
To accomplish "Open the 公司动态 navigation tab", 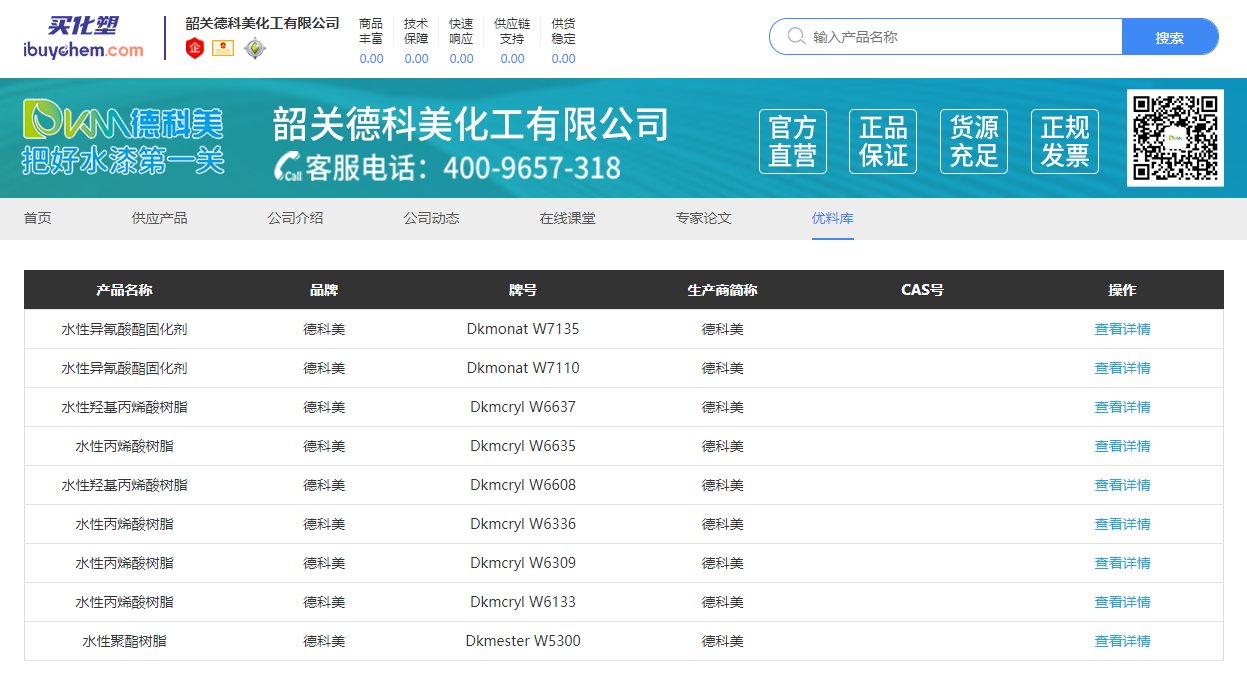I will click(432, 218).
